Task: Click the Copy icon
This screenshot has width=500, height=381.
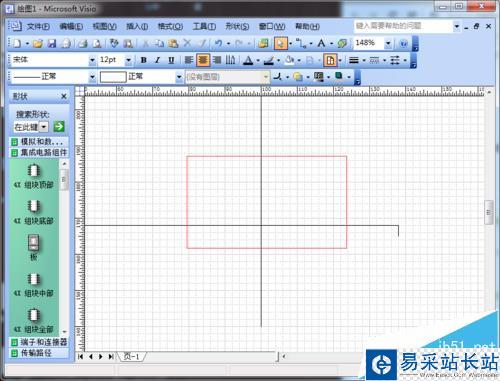Action: (x=159, y=43)
